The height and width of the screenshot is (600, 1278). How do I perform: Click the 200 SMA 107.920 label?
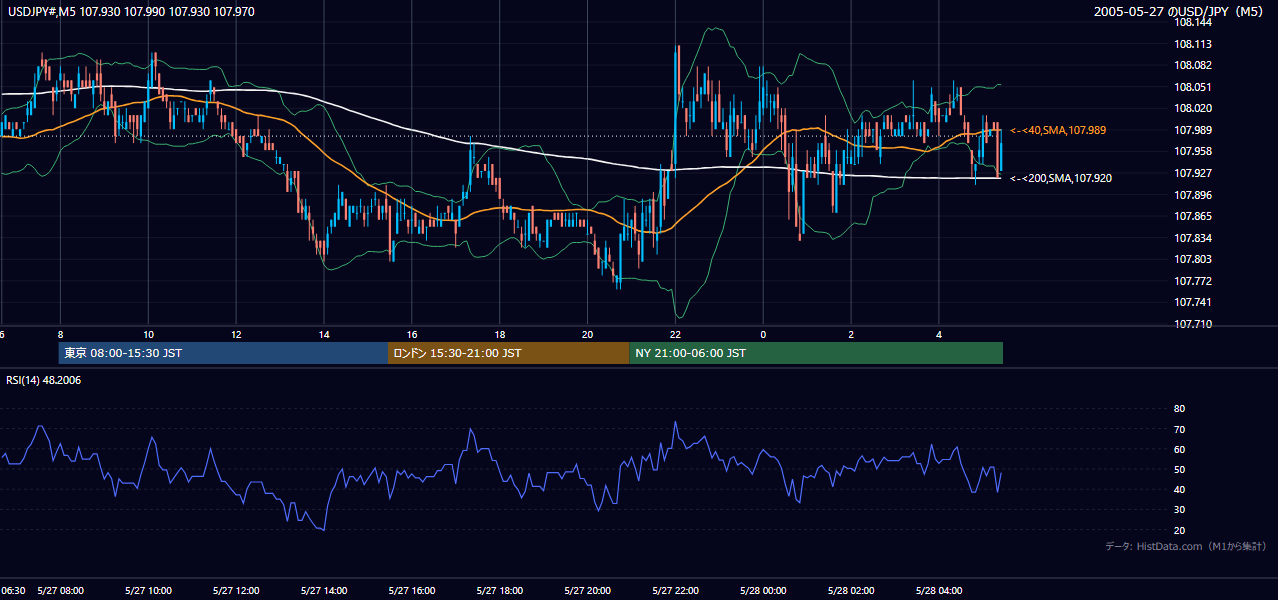point(1060,178)
